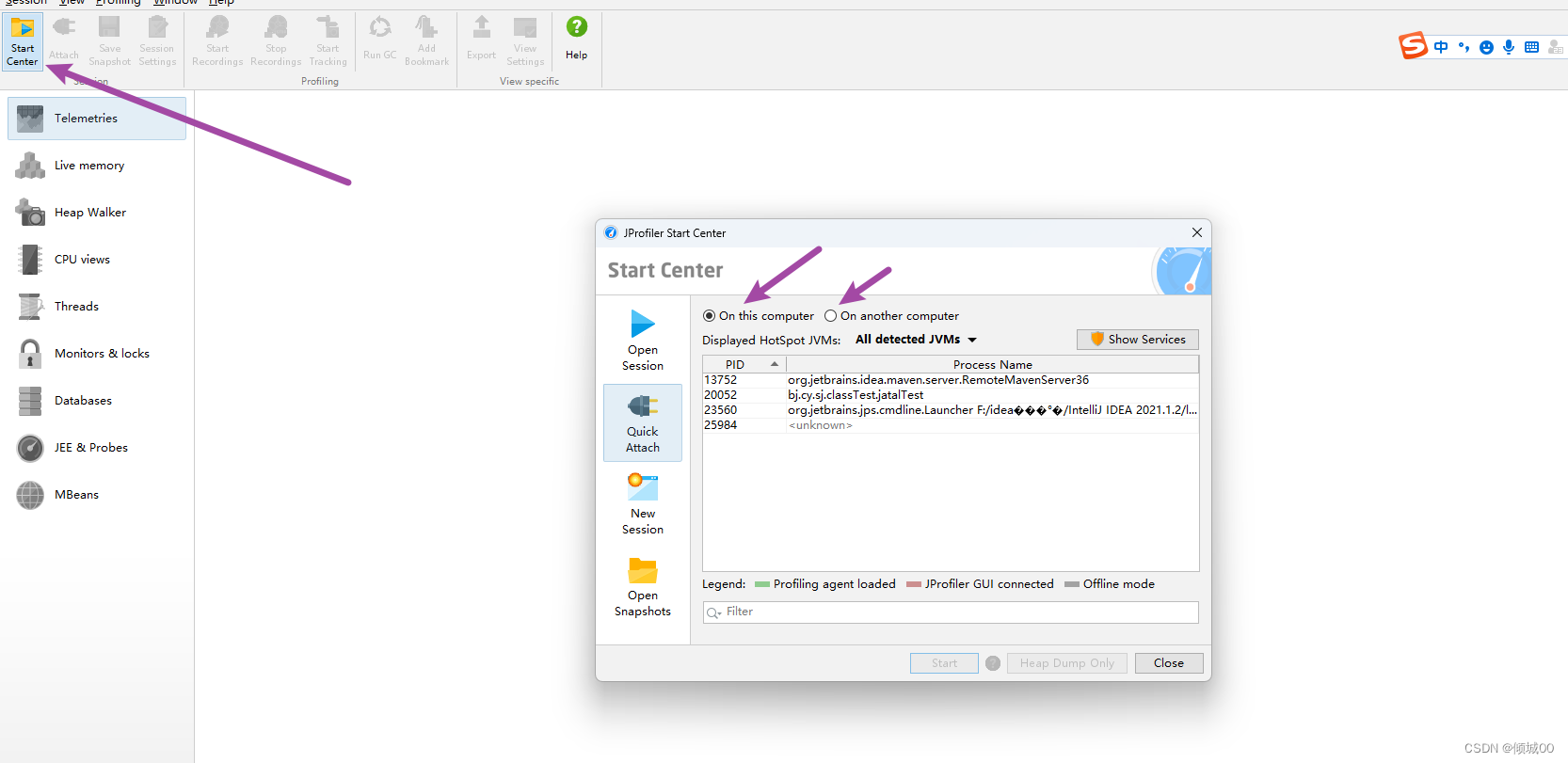Click the Start button in dialog
The image size is (1568, 763).
coord(944,663)
